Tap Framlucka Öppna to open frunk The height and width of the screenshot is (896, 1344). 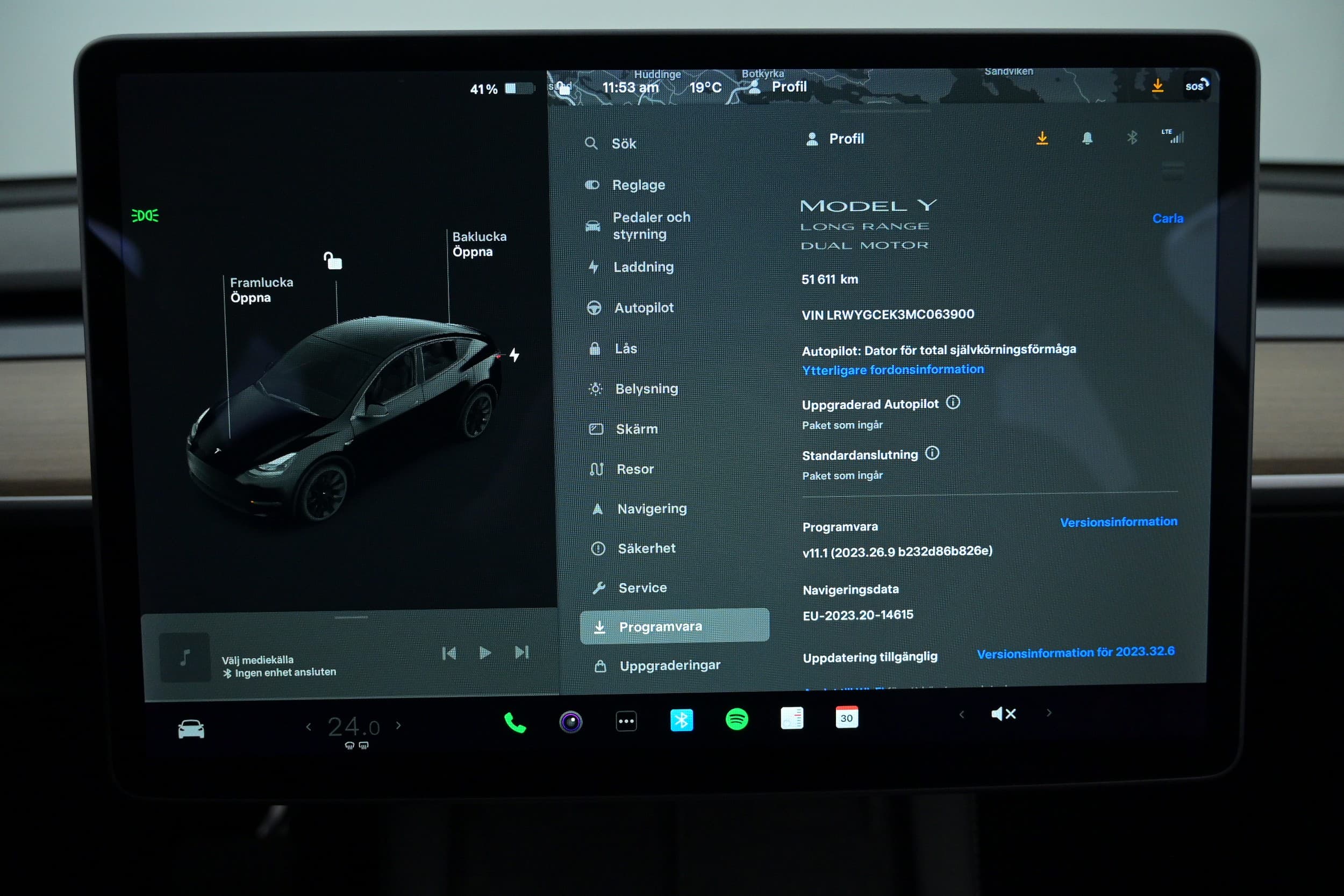pyautogui.click(x=261, y=290)
